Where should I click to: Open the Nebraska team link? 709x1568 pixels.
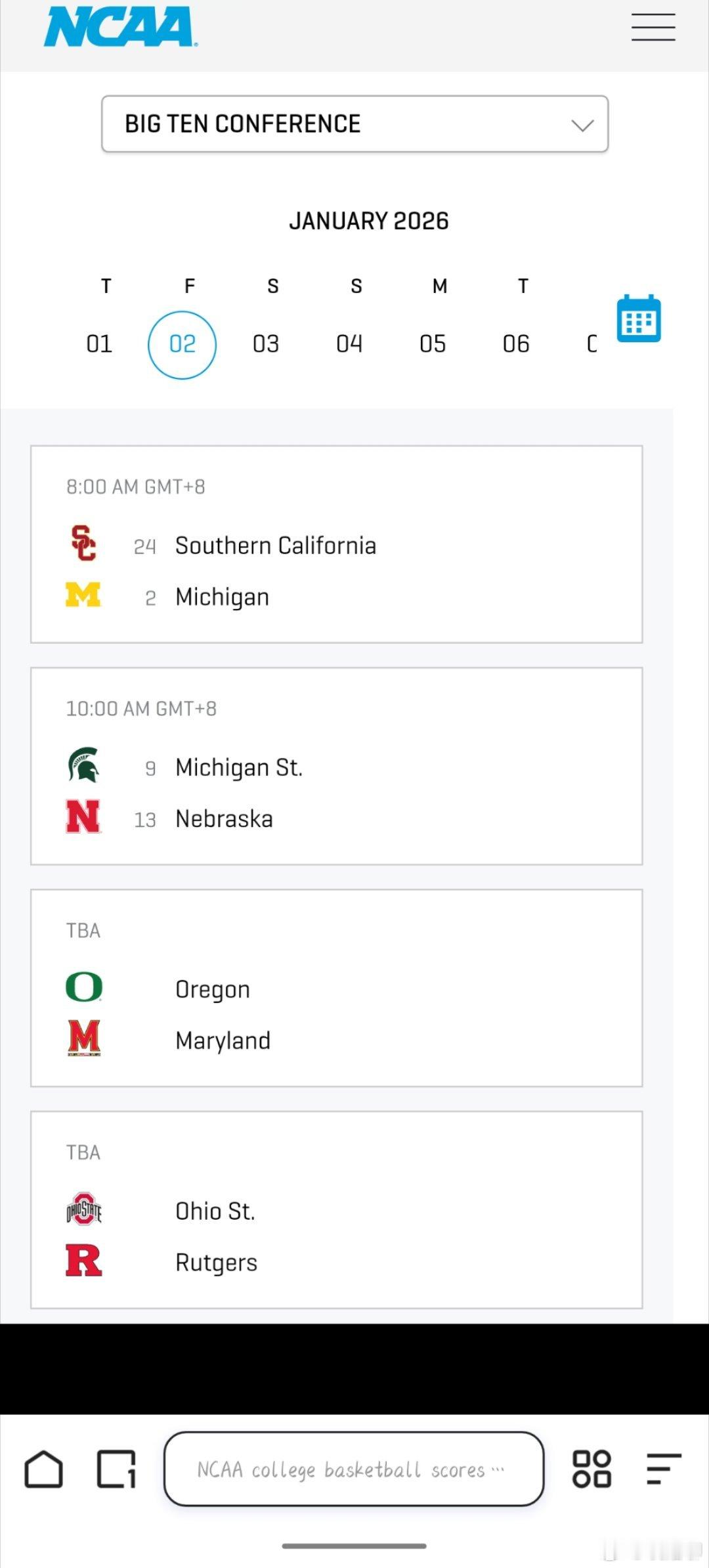click(x=224, y=819)
